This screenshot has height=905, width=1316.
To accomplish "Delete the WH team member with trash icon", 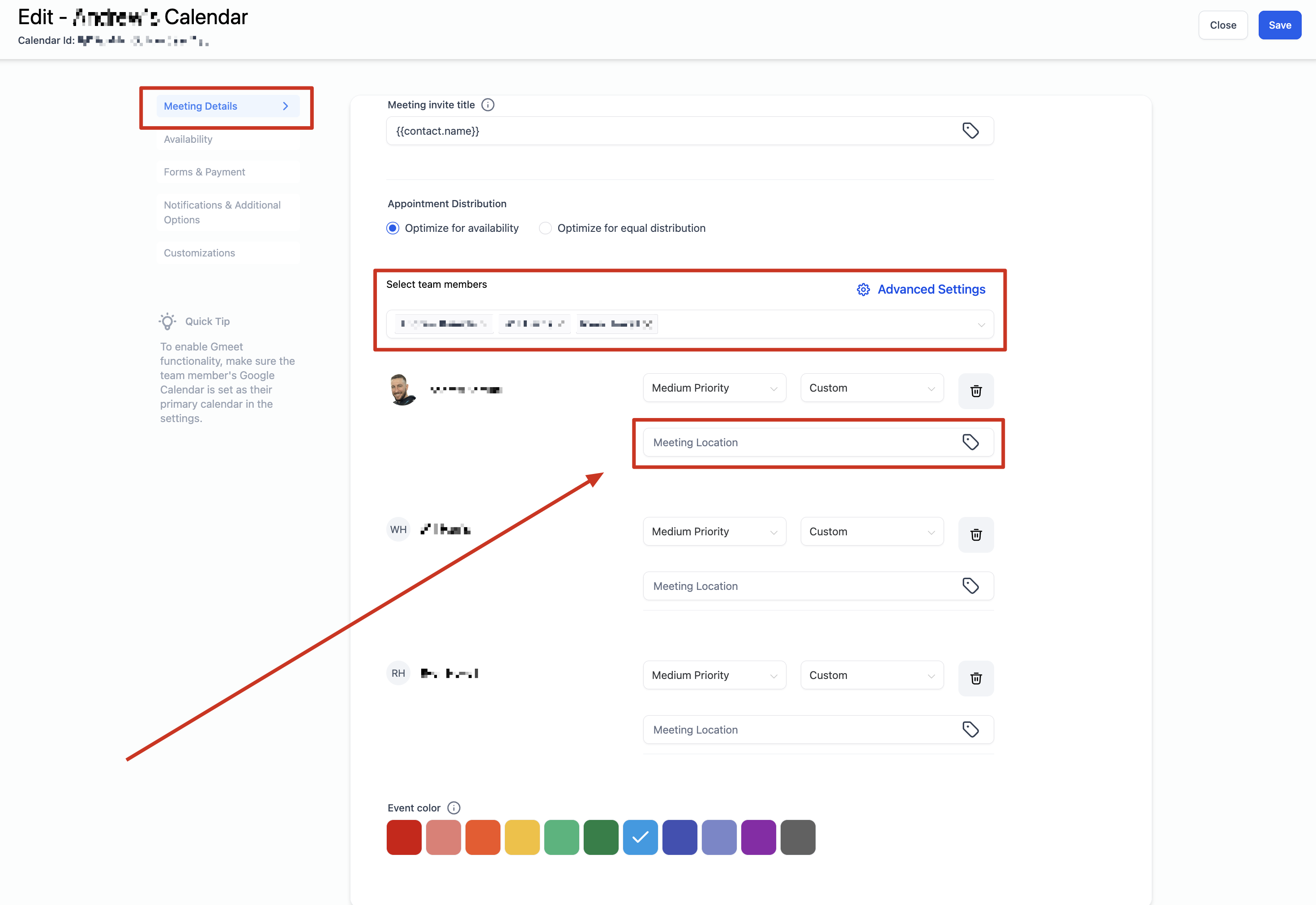I will tap(976, 535).
